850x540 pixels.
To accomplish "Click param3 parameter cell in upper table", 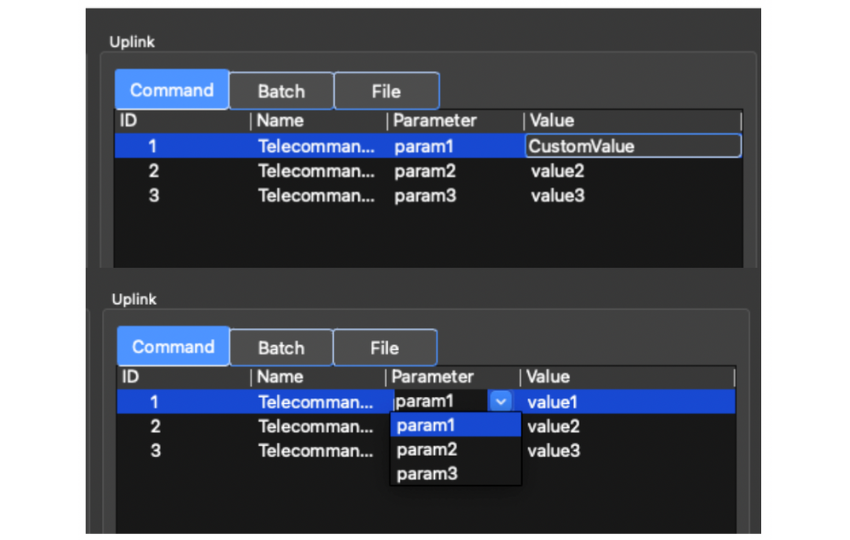I will [425, 196].
